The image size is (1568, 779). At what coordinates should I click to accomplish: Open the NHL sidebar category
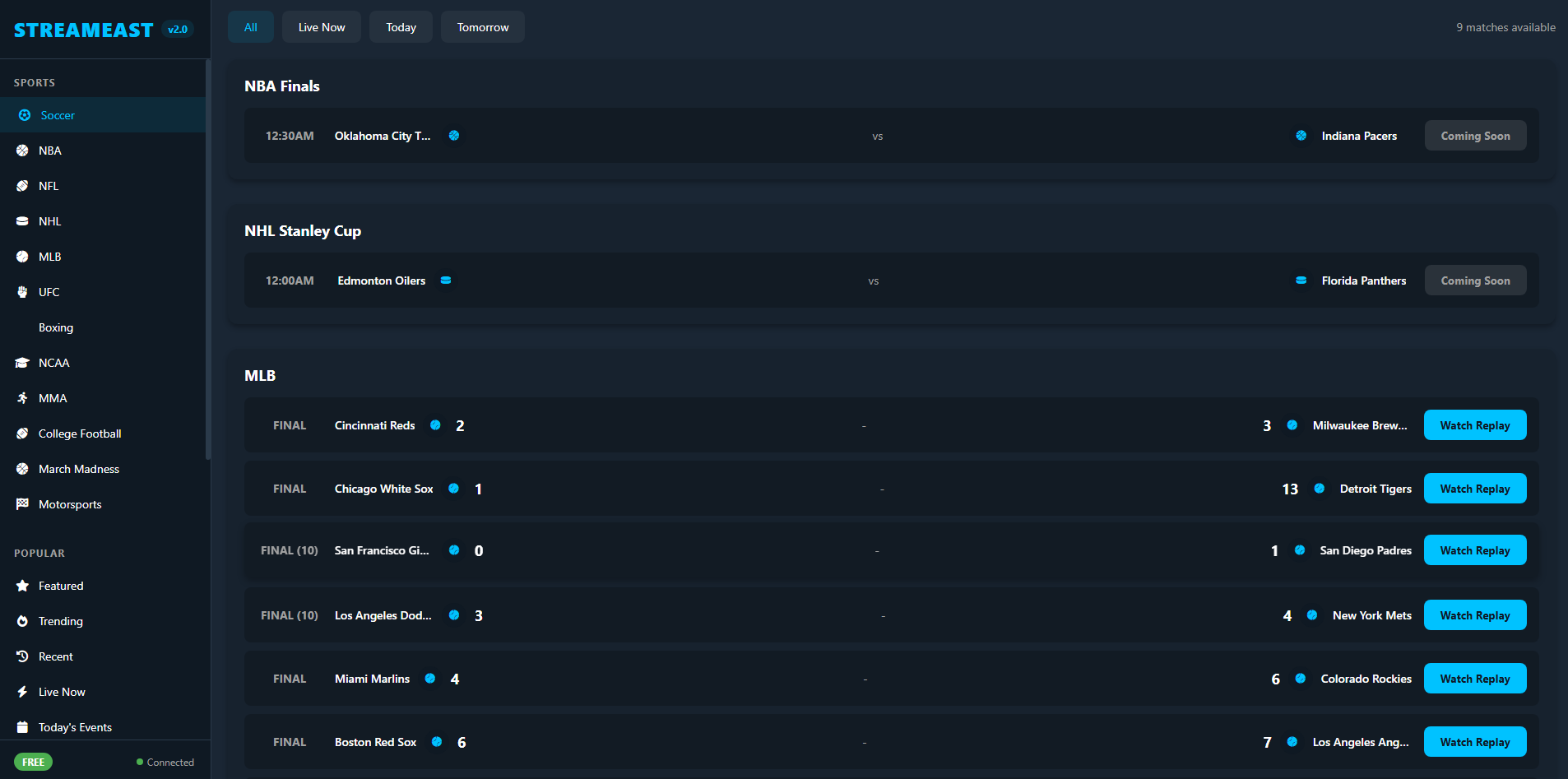(103, 221)
